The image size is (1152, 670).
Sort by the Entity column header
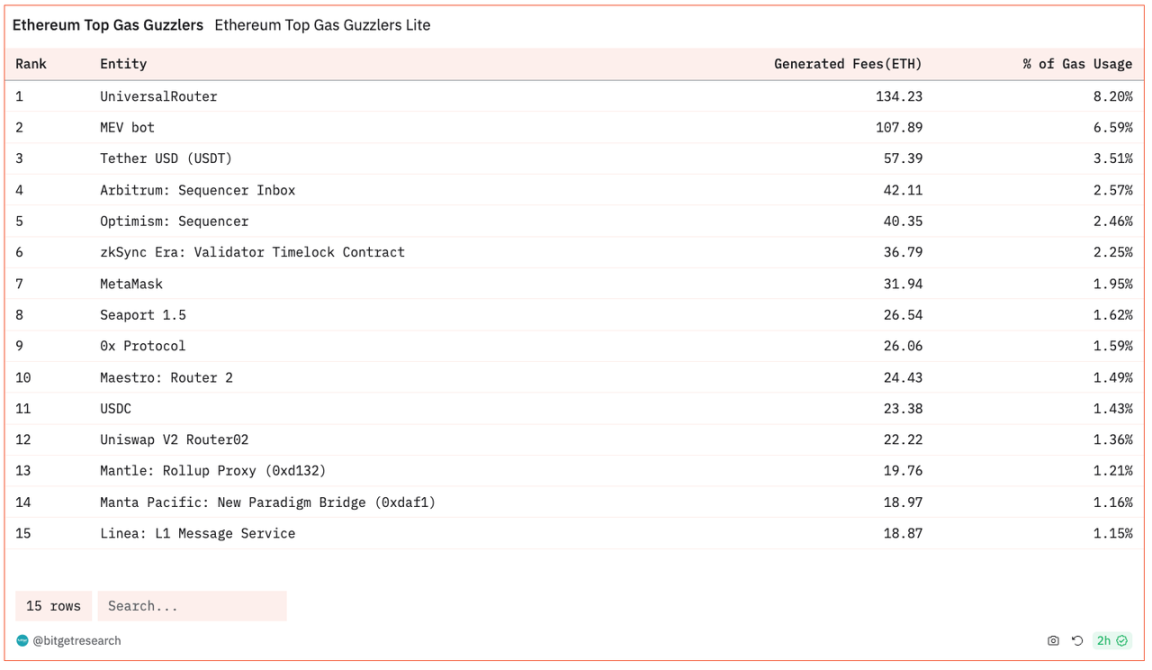[x=123, y=64]
